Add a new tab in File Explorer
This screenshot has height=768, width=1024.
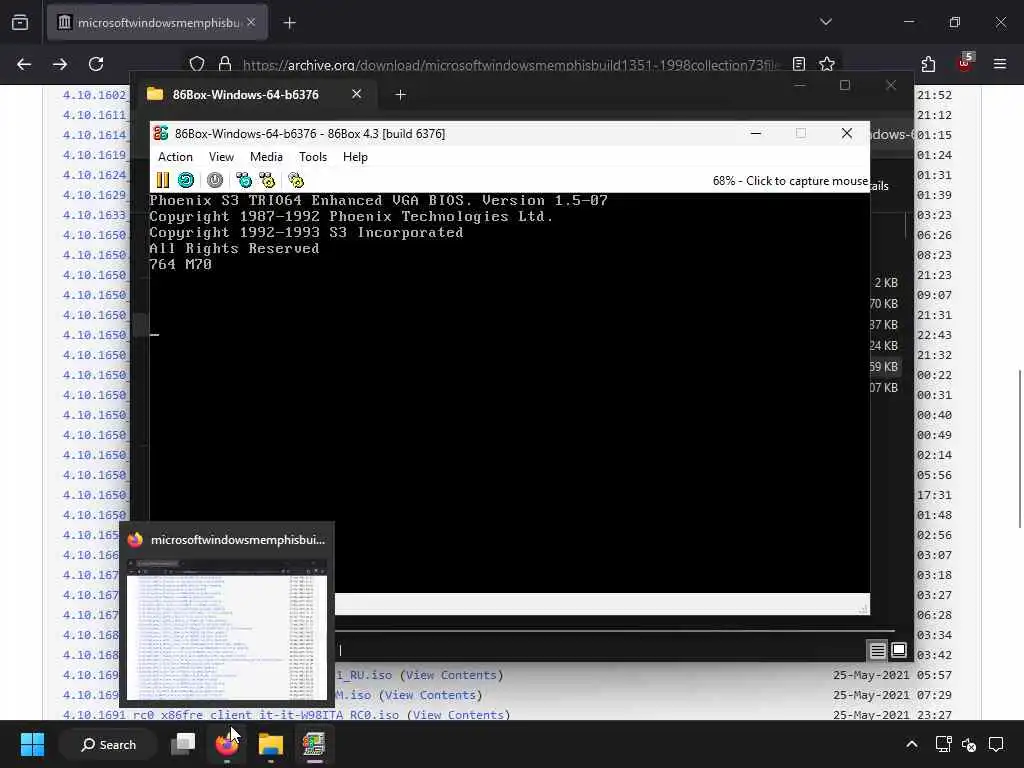tap(400, 95)
